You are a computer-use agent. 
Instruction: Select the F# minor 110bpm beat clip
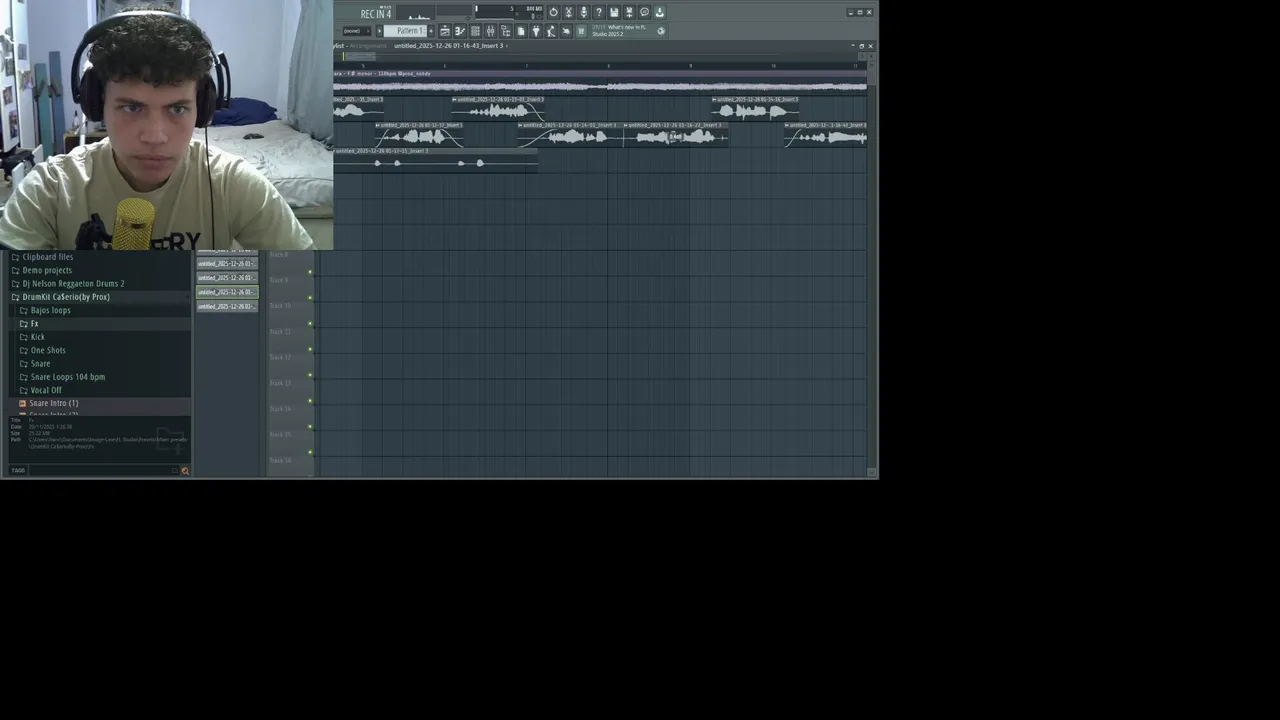coord(600,82)
